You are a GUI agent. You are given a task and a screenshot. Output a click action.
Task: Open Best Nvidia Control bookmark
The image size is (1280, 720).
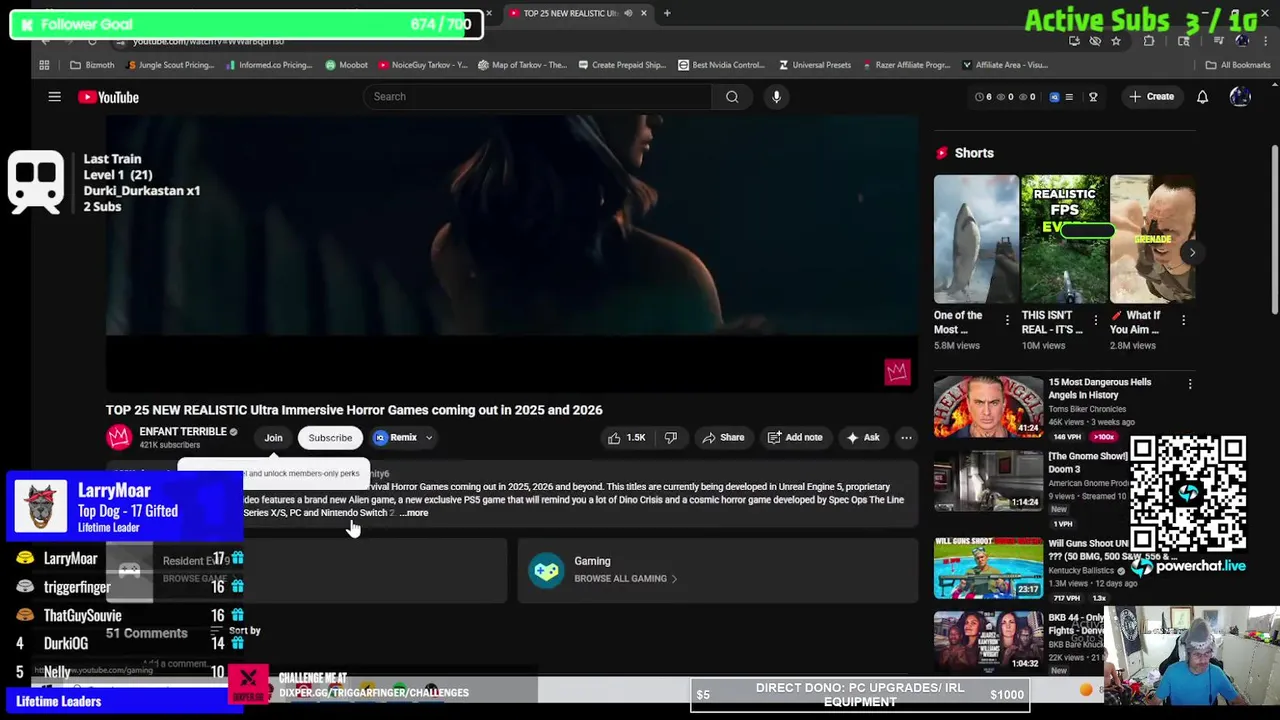click(x=721, y=65)
